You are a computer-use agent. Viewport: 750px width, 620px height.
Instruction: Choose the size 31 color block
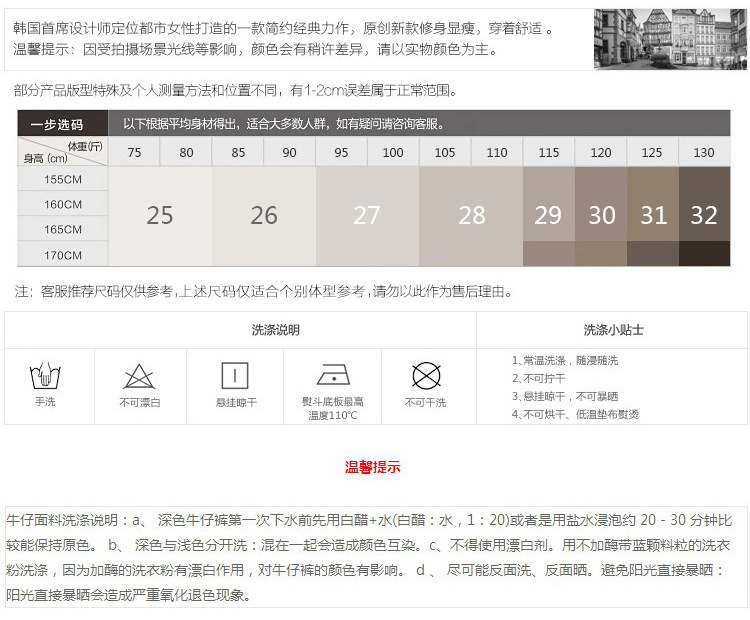pyautogui.click(x=653, y=215)
